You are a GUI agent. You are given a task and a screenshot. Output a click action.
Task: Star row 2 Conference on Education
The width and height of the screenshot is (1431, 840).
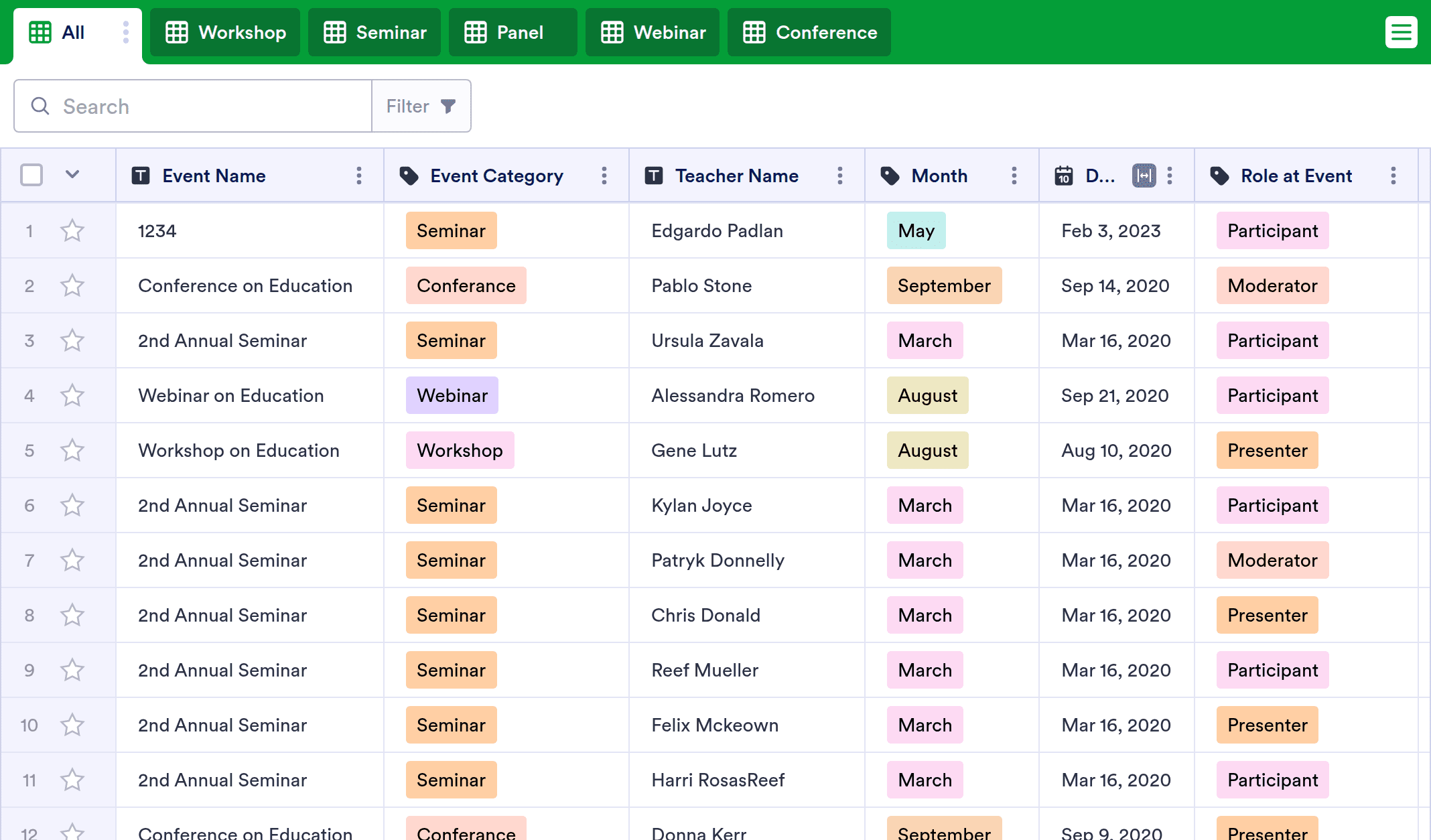click(72, 285)
